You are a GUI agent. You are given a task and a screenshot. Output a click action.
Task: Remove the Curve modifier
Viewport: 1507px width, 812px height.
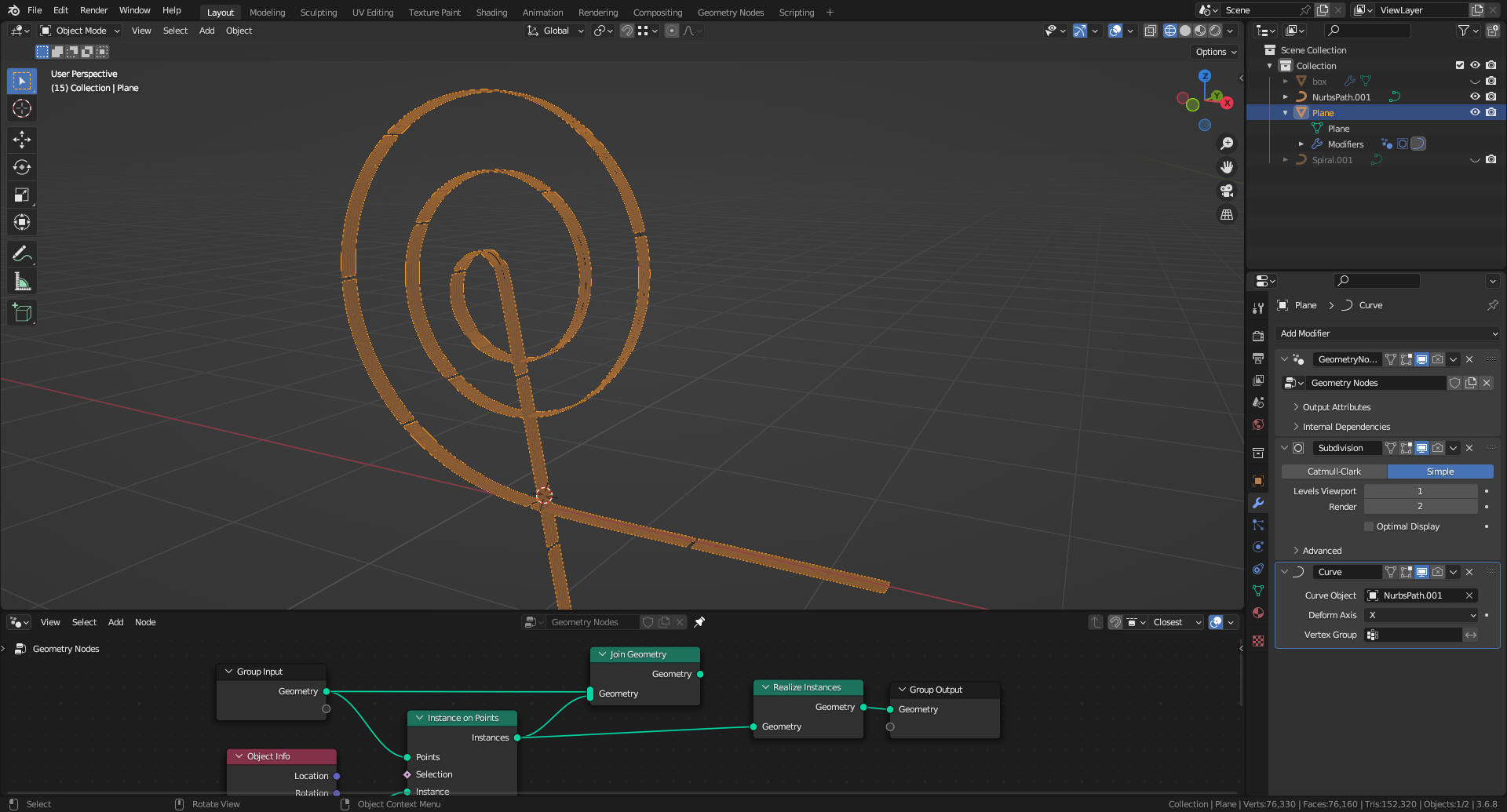[x=1469, y=572]
